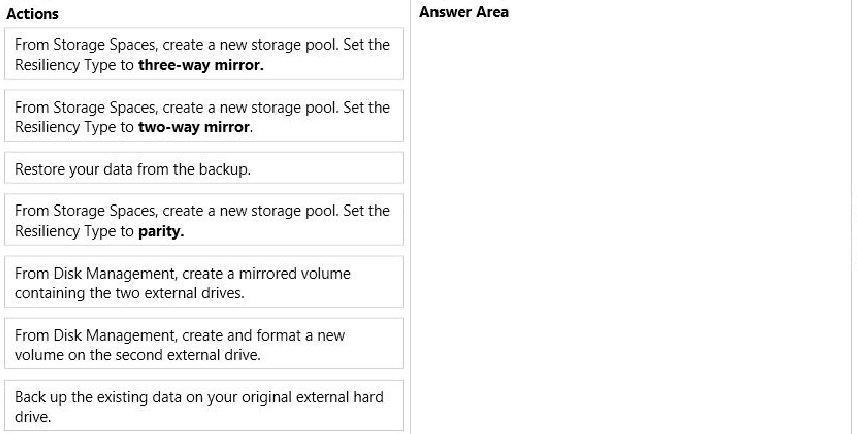
Task: Click the Actions heading
Action: [x=32, y=14]
